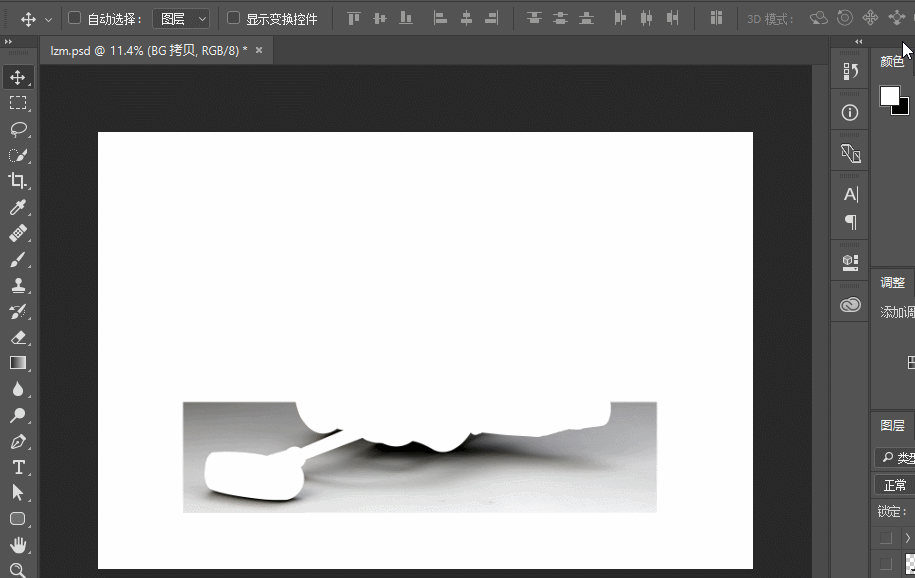Select the Path Selection tool
The width and height of the screenshot is (915, 578).
[18, 493]
